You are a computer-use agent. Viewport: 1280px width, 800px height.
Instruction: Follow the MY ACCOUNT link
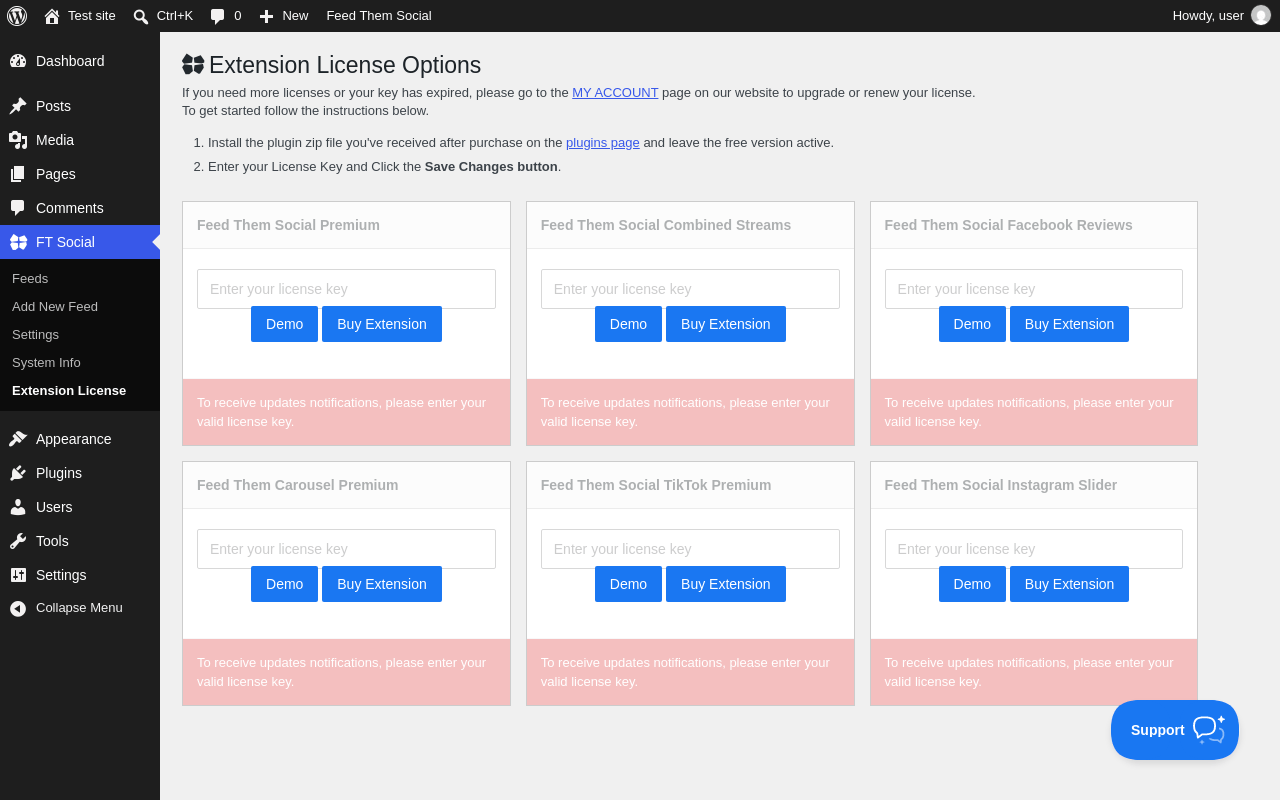click(615, 92)
